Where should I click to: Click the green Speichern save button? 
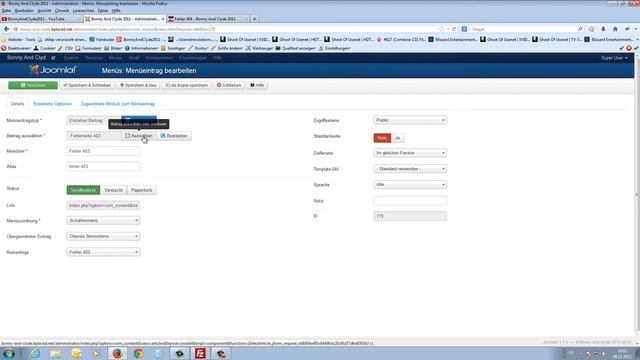[x=33, y=85]
